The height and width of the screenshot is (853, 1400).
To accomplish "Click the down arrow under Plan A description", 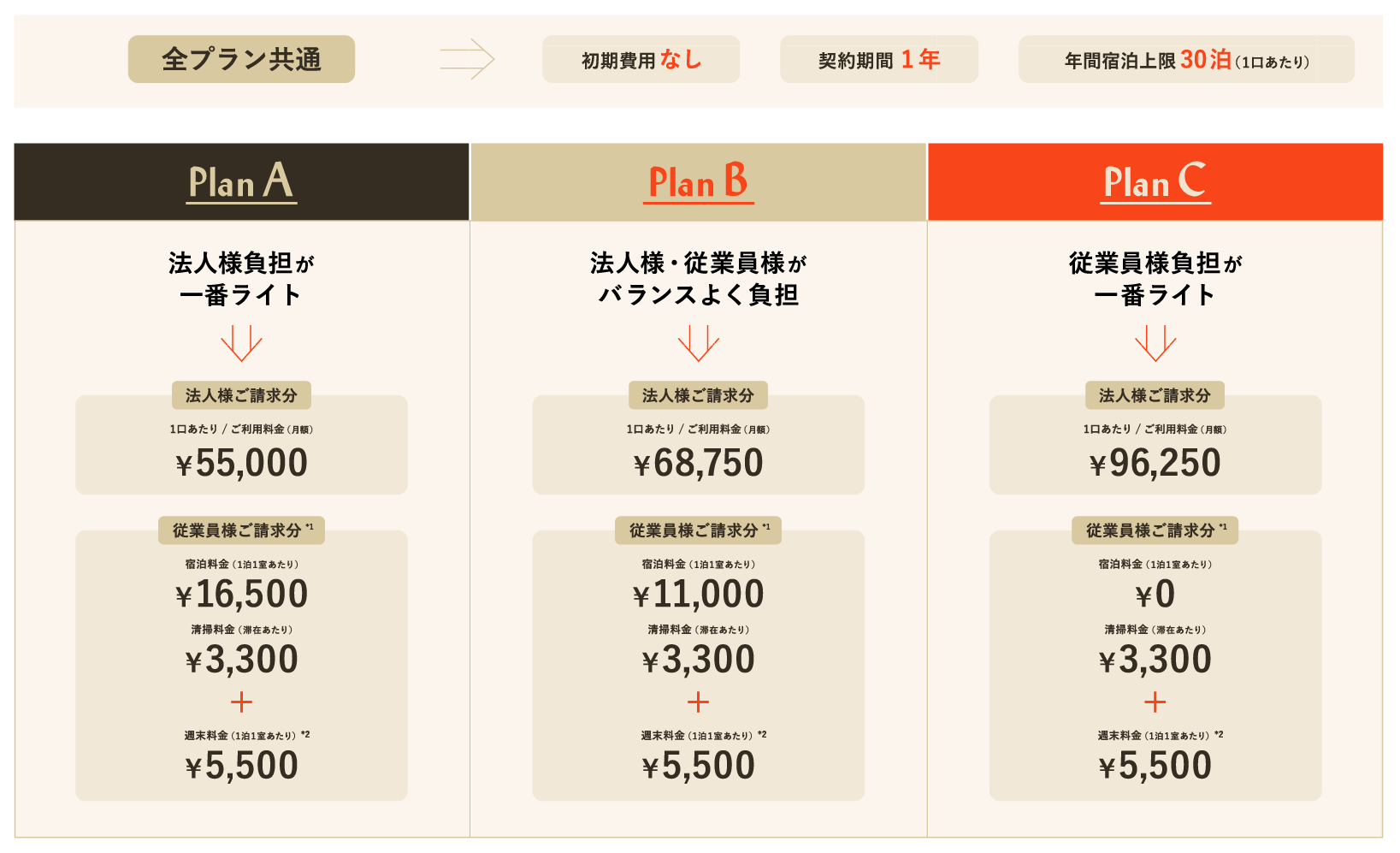I will [241, 343].
